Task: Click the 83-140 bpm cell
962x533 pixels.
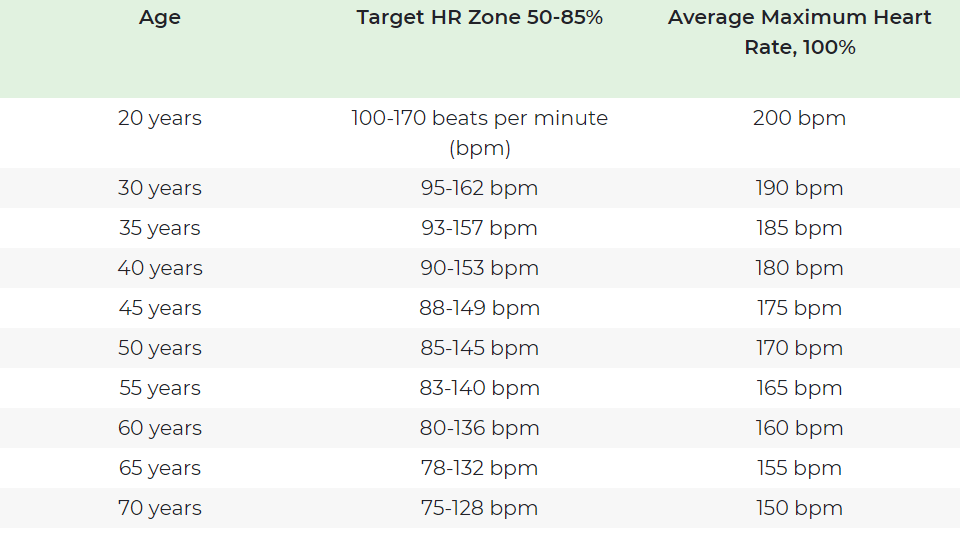Action: [479, 388]
